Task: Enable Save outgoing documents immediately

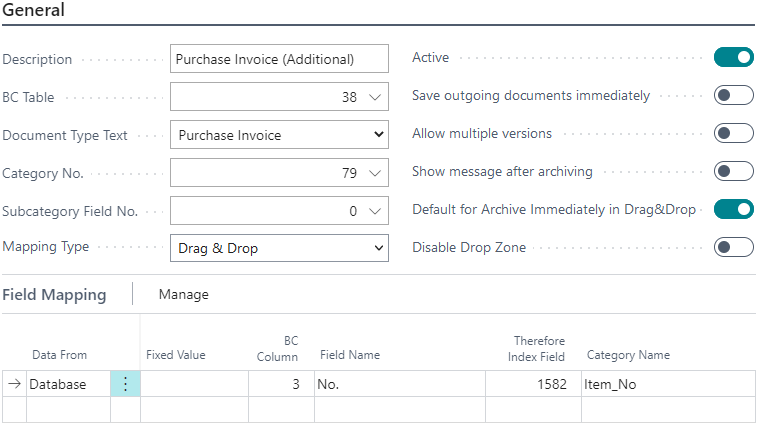Action: (x=733, y=96)
